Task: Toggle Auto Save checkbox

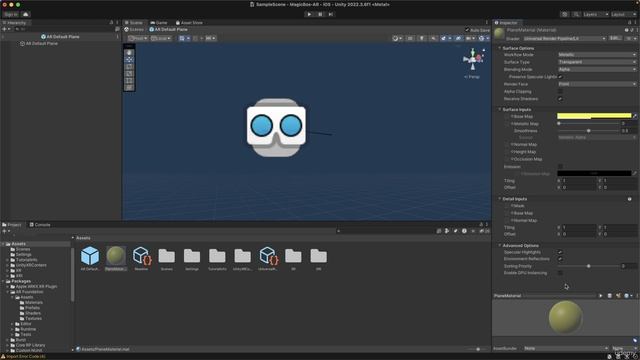Action: [467, 30]
